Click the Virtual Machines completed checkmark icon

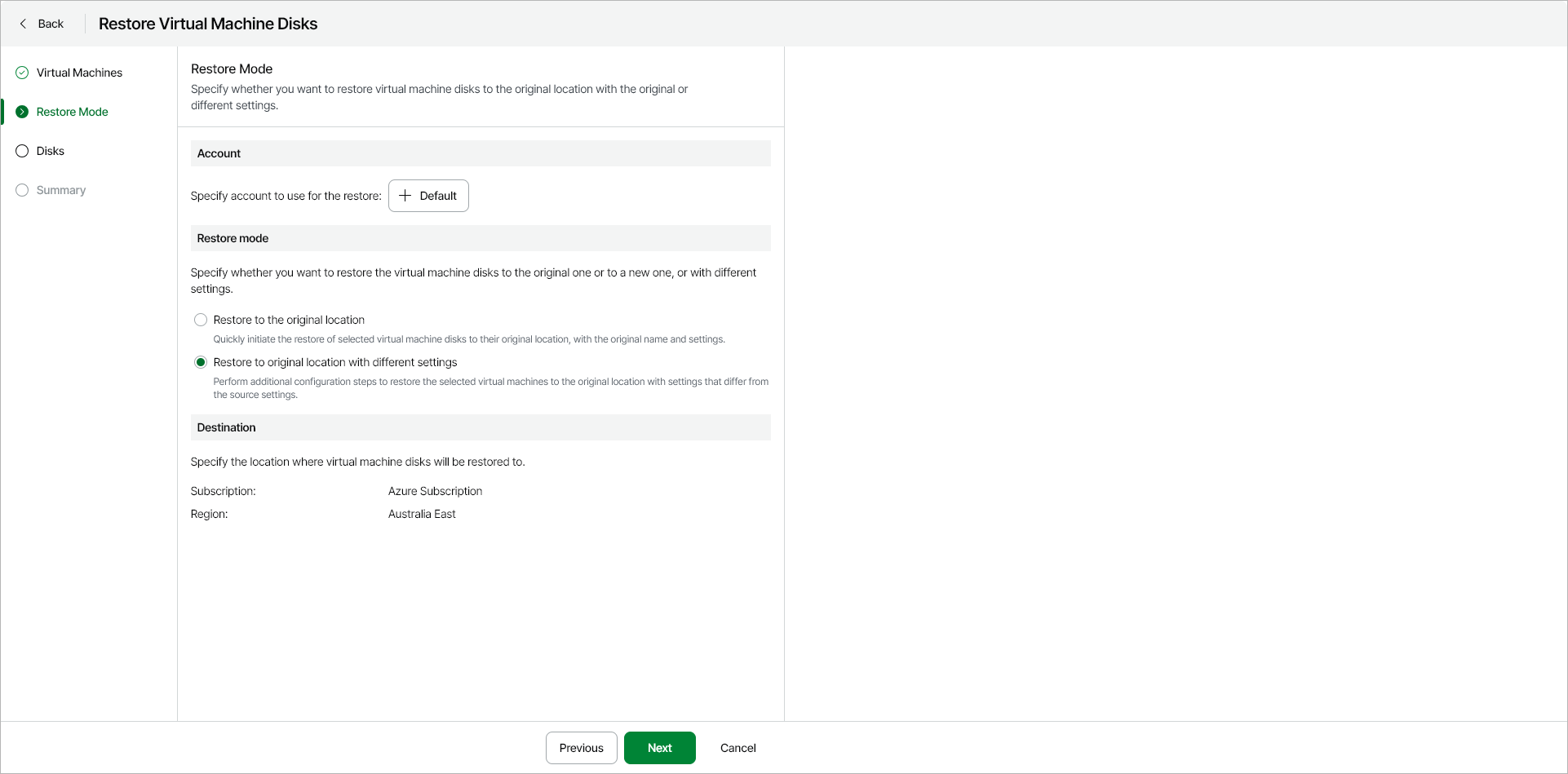coord(22,73)
